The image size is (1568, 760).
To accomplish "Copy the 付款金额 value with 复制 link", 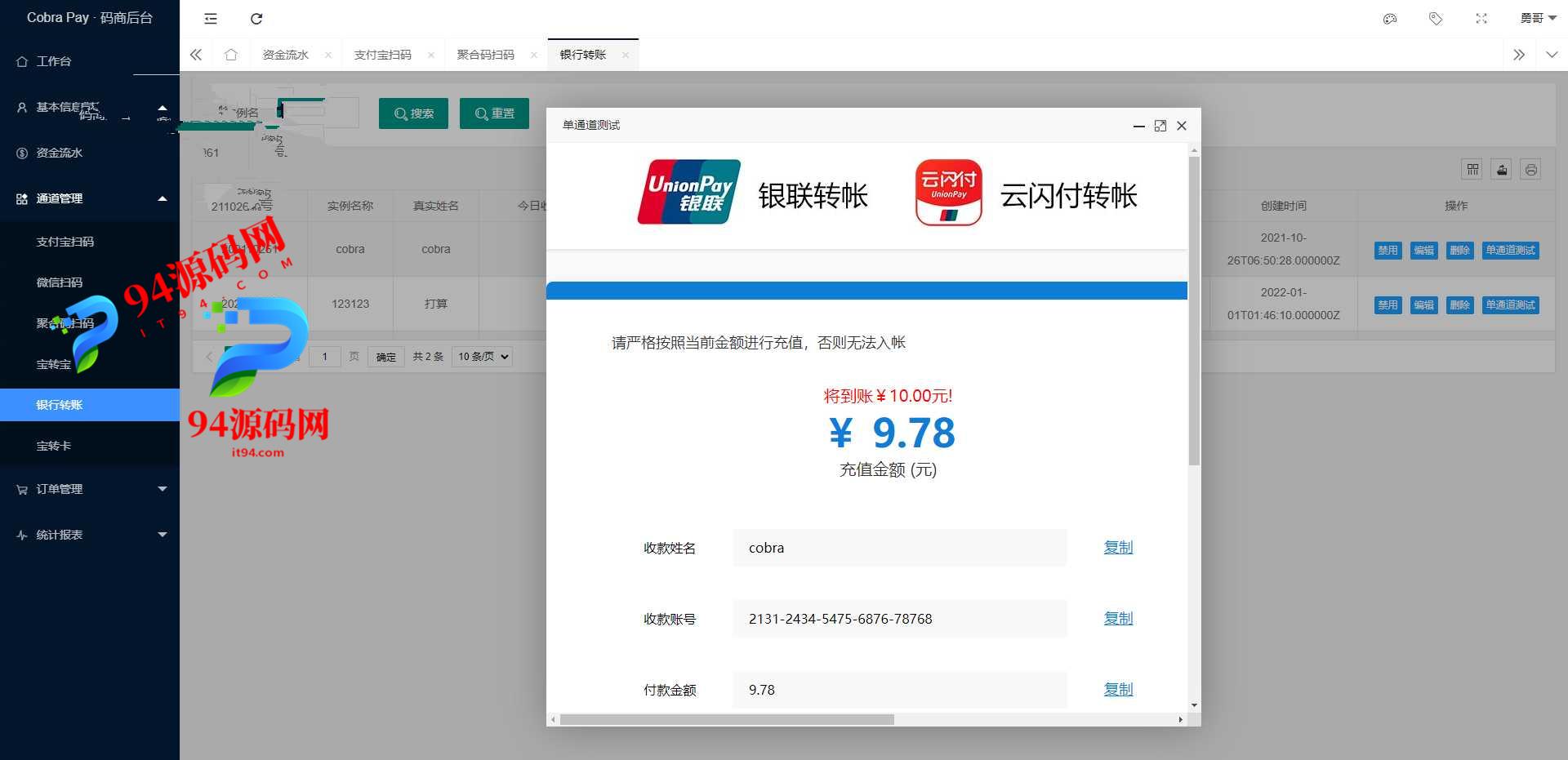I will pos(1118,689).
